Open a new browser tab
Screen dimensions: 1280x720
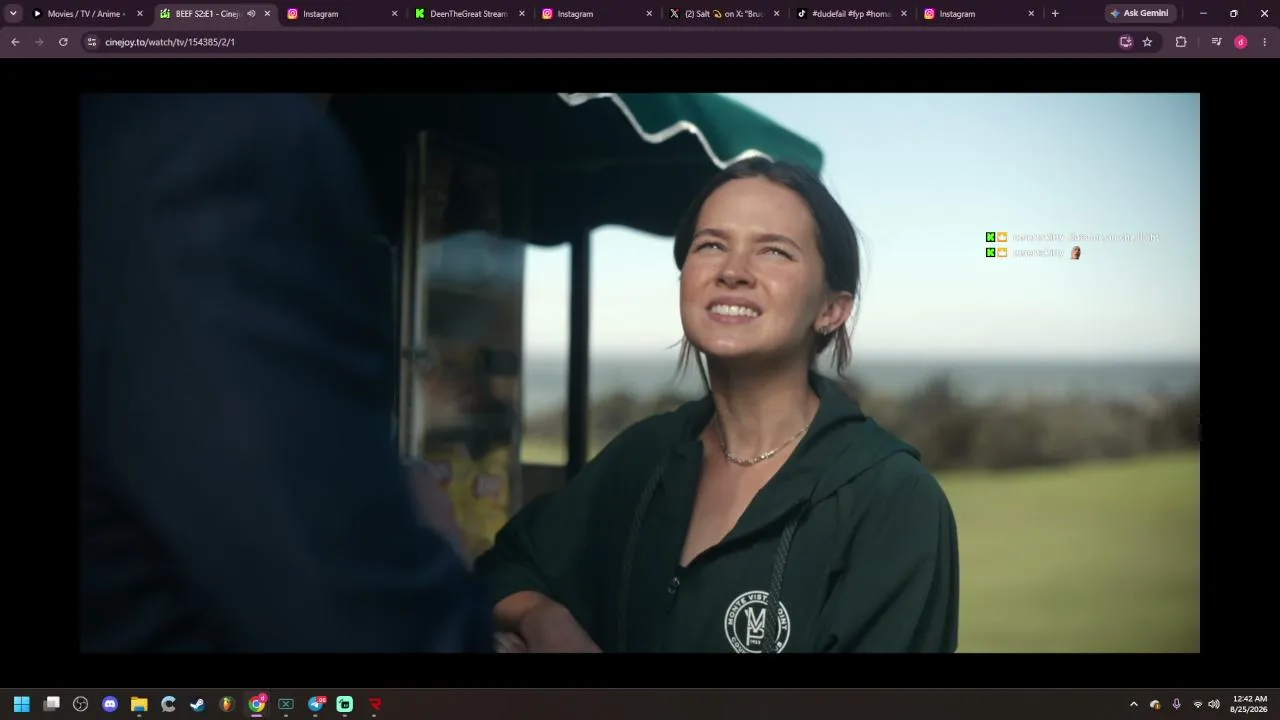(x=1055, y=14)
